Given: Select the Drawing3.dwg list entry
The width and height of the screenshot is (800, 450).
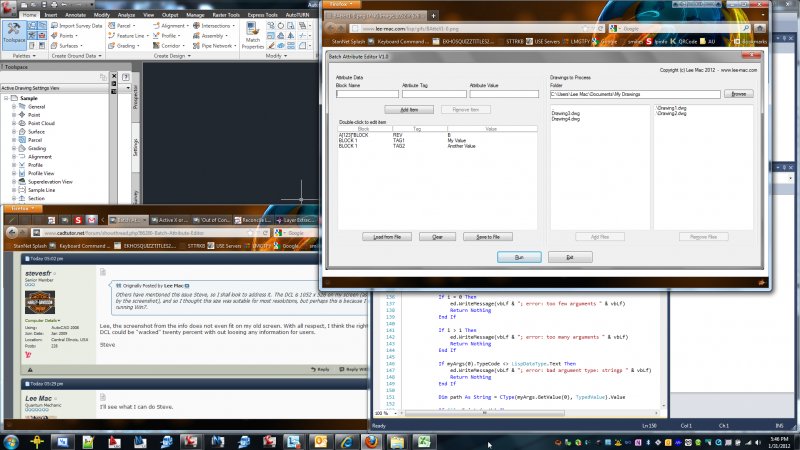Looking at the screenshot, I should coord(566,113).
